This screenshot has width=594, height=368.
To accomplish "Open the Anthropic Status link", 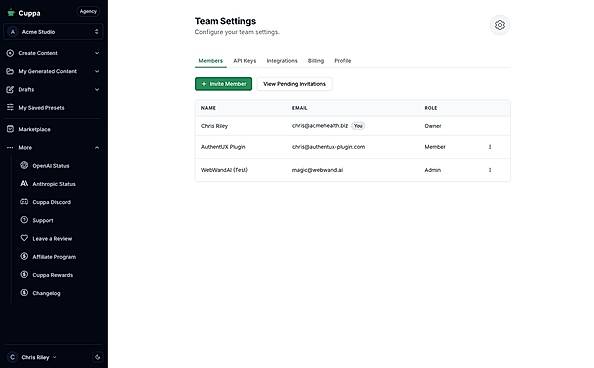I will tap(54, 184).
